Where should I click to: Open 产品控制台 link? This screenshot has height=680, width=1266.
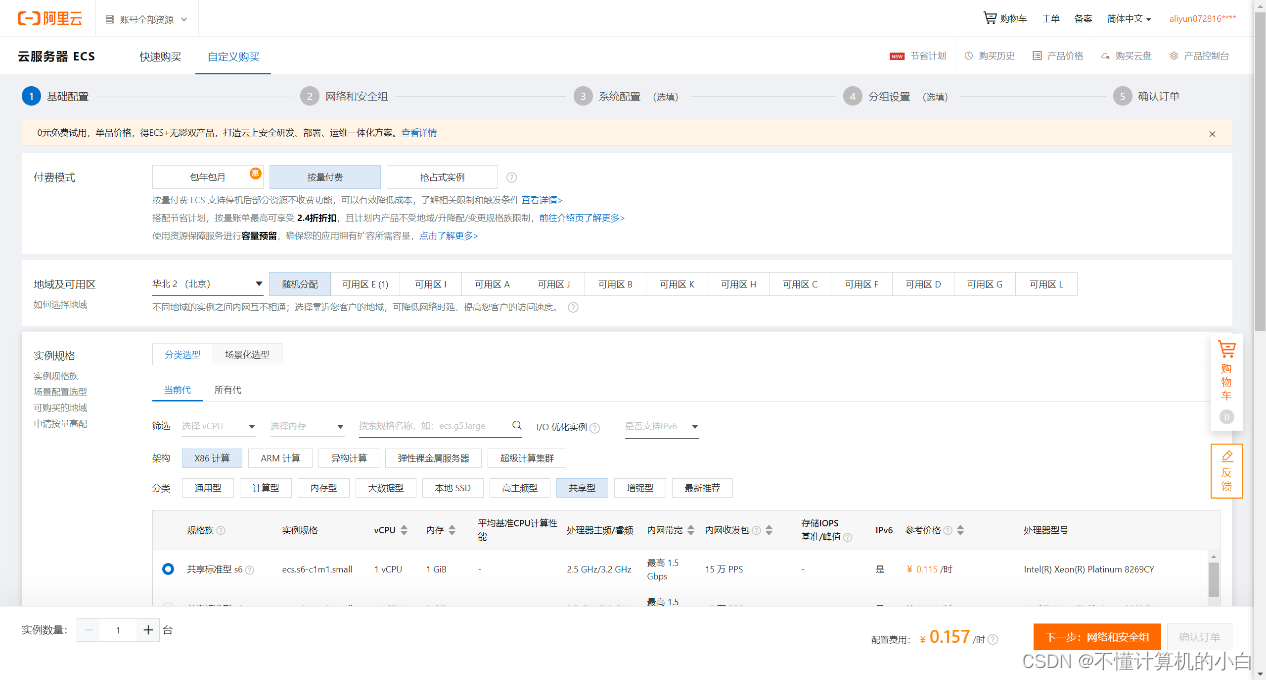[1199, 56]
